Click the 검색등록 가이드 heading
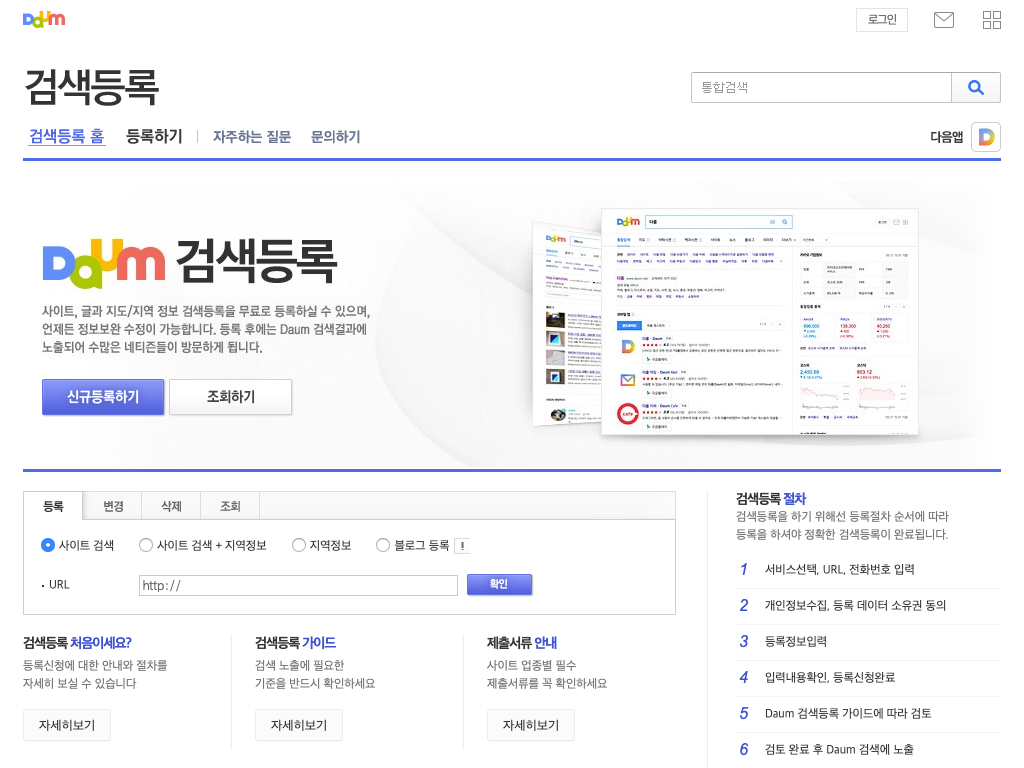 295,643
